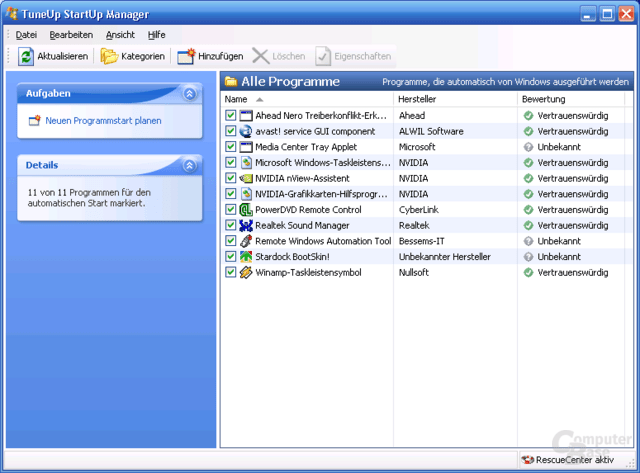This screenshot has height=473, width=640.
Task: Click the Löschen X icon
Action: point(260,56)
